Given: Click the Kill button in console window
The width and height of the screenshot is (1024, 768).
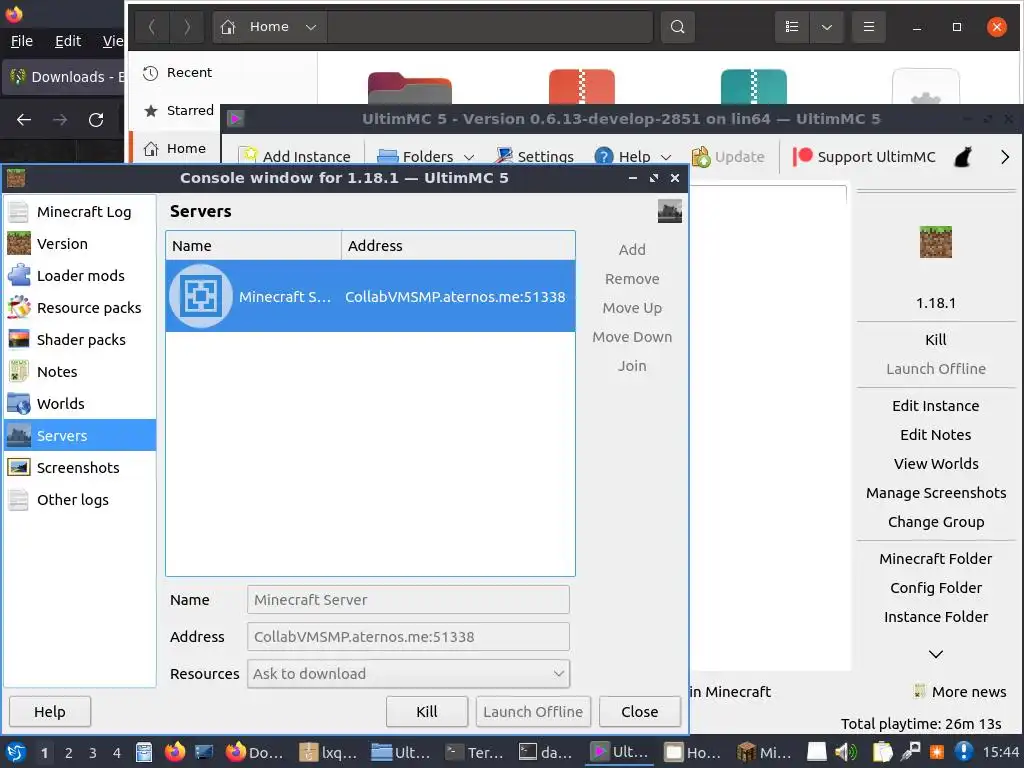Looking at the screenshot, I should pyautogui.click(x=426, y=711).
